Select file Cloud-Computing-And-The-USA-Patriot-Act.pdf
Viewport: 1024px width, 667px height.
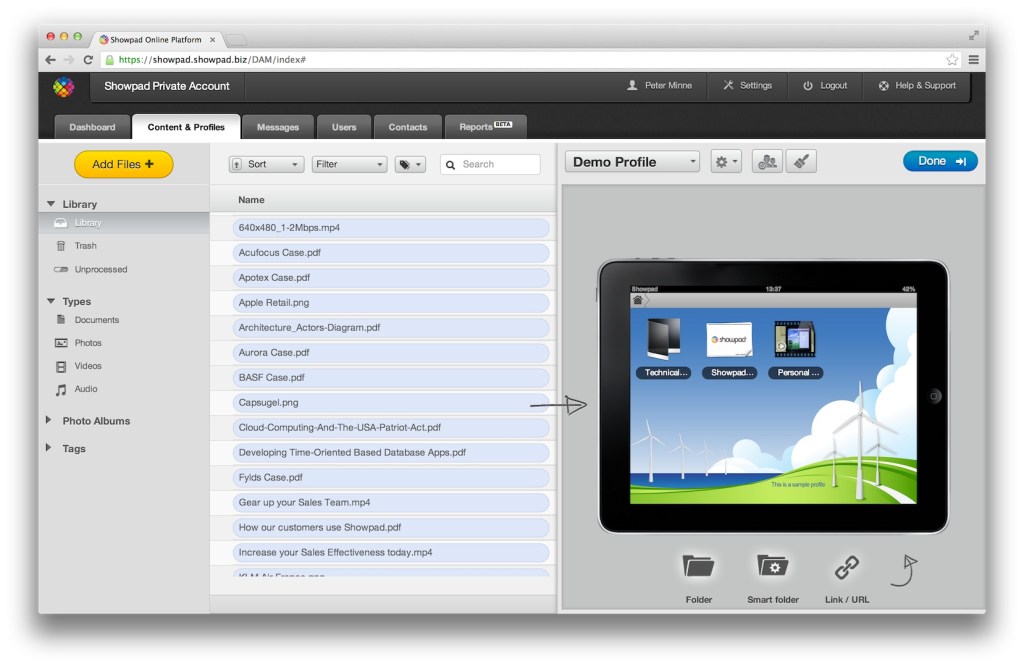click(391, 428)
